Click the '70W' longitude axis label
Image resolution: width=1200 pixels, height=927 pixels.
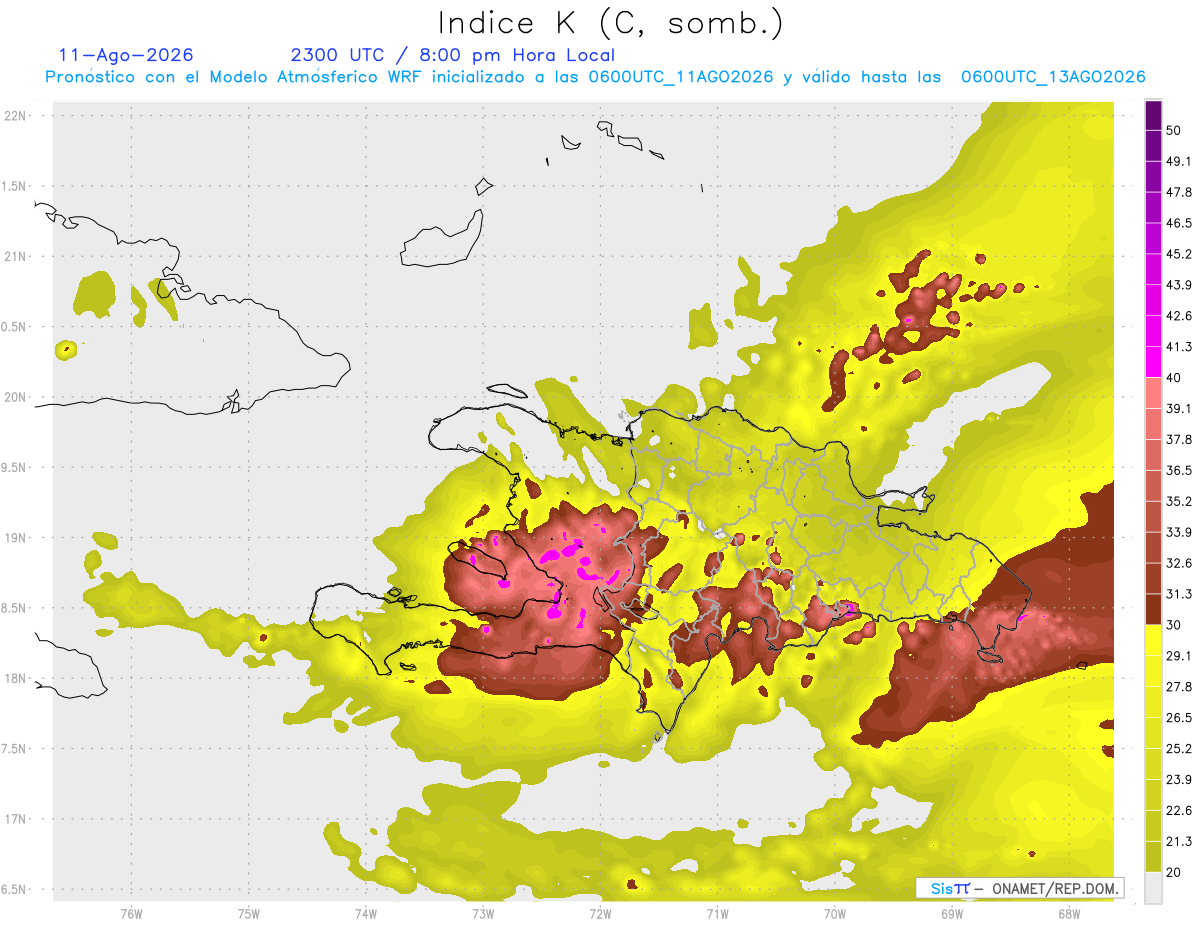(834, 914)
